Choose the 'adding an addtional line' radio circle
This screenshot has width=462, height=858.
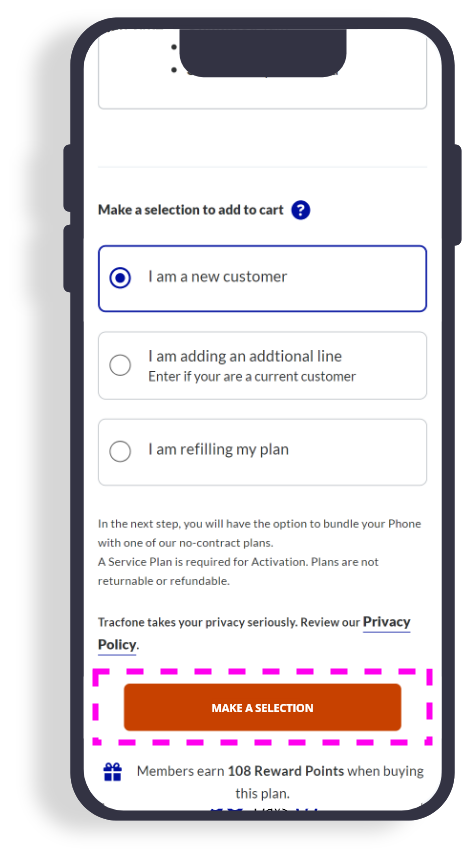point(120,366)
